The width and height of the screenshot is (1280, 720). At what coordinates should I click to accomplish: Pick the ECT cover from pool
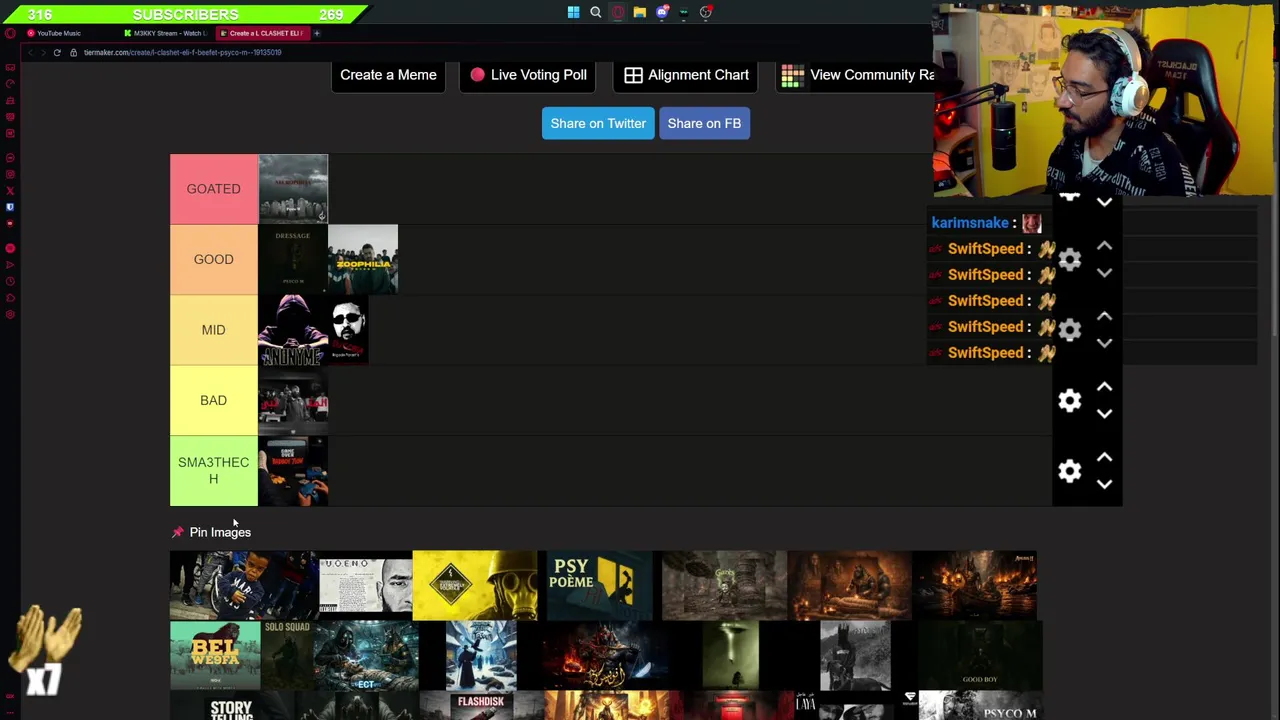366,656
